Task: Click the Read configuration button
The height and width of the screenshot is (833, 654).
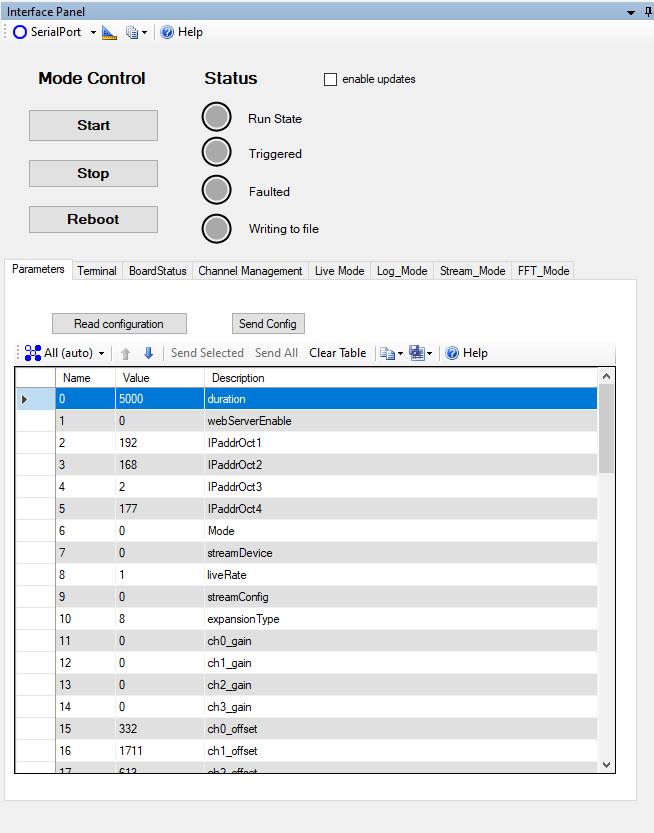Action: (x=119, y=324)
